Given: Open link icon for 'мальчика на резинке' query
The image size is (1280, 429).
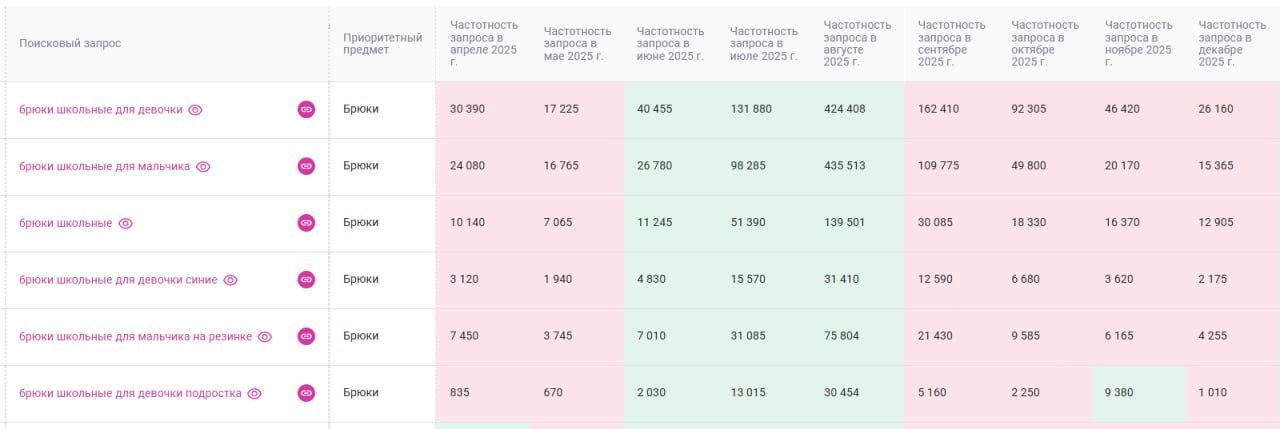Looking at the screenshot, I should pos(306,336).
